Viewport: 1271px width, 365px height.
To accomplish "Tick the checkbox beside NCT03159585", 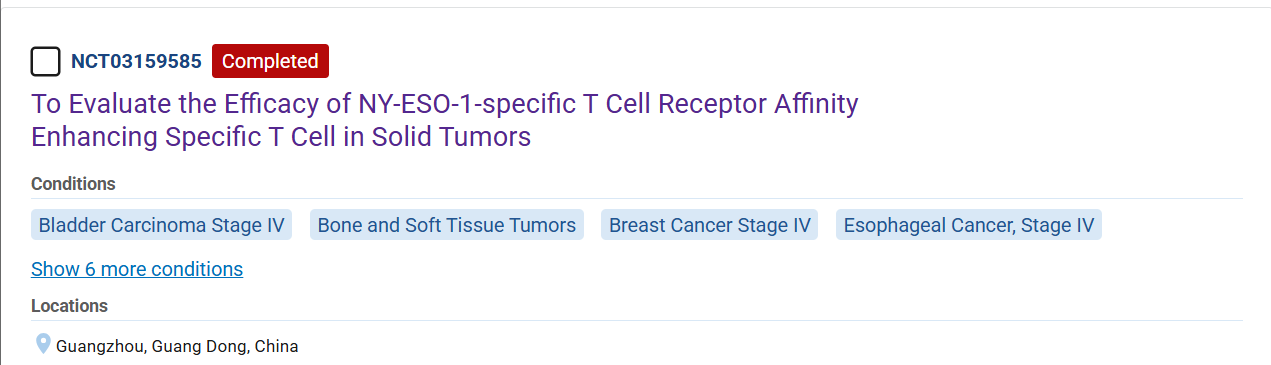I will [x=46, y=61].
